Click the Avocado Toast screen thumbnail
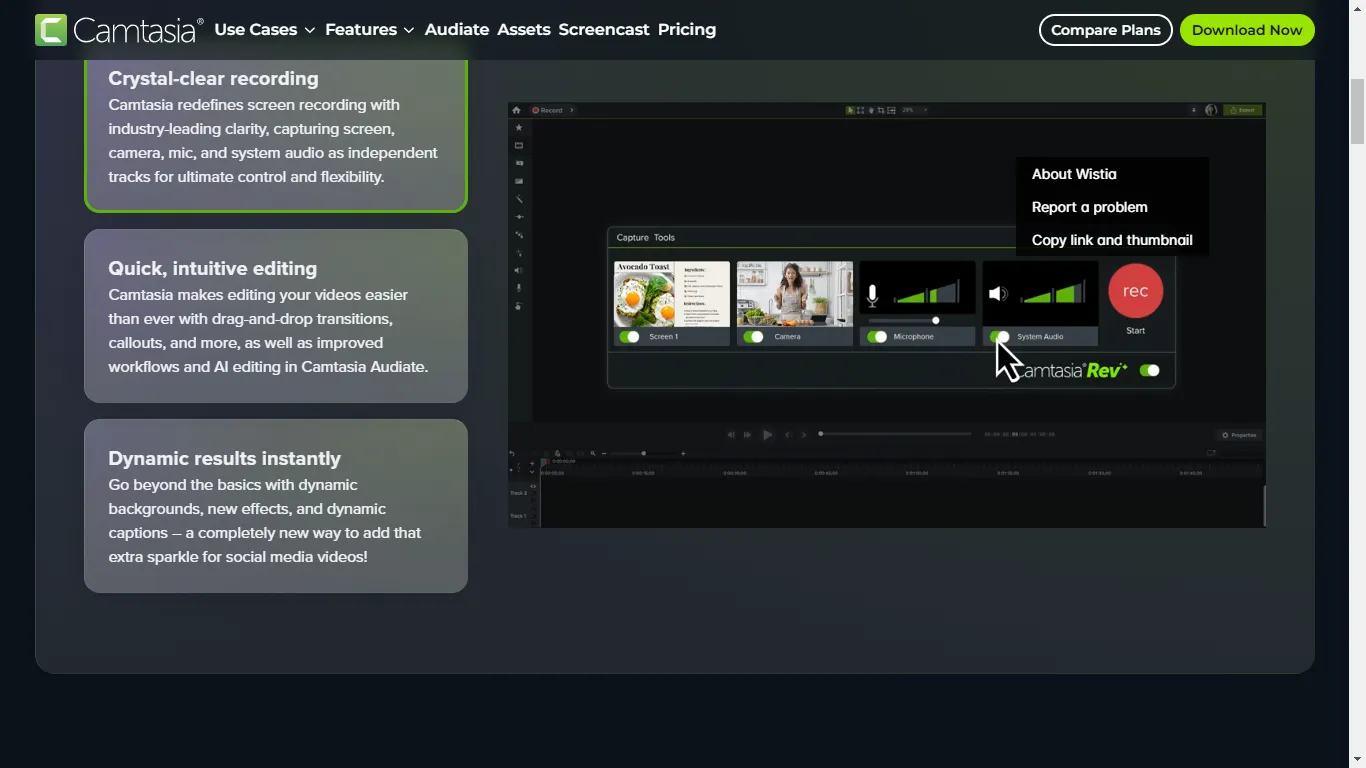The image size is (1366, 768). tap(671, 294)
